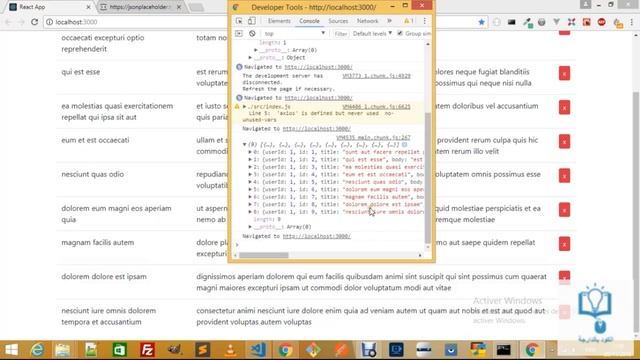Screen dimensions: 640x360
Task: Click the red delete icon for 'qui est esse'
Action: (564, 74)
